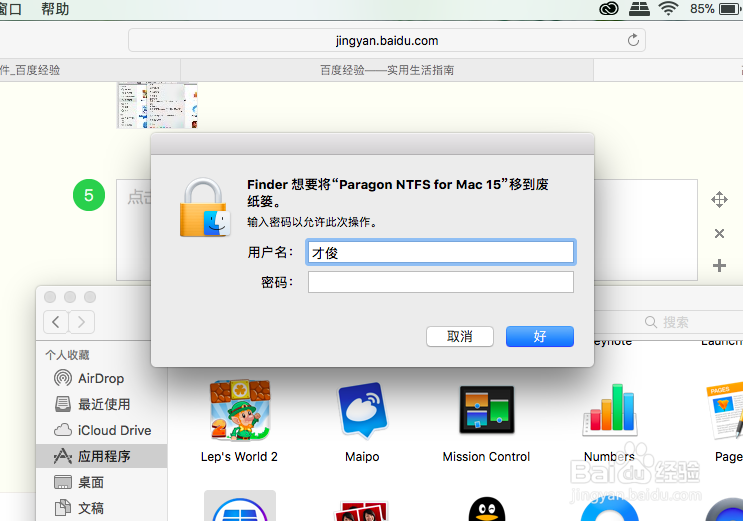Go forward in Finder window
This screenshot has height=521, width=743.
click(82, 322)
